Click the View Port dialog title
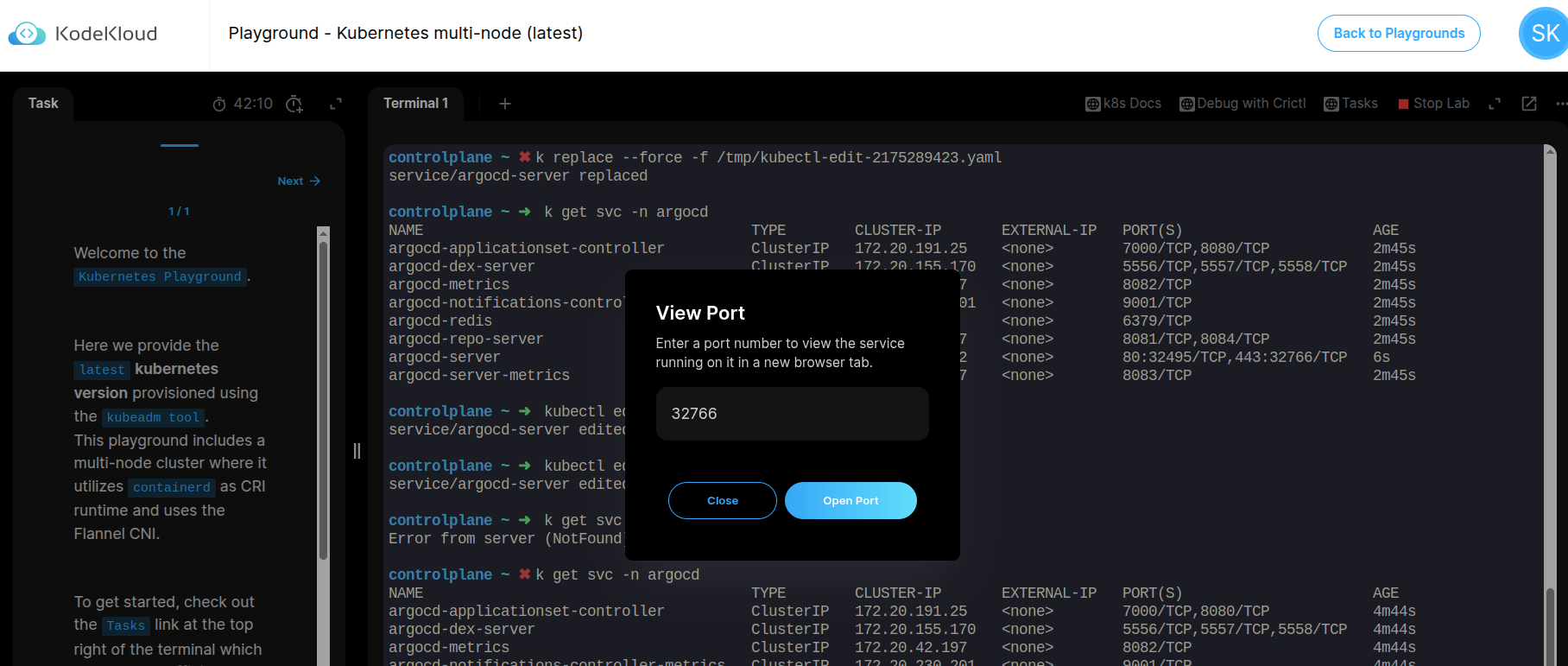 pos(700,313)
